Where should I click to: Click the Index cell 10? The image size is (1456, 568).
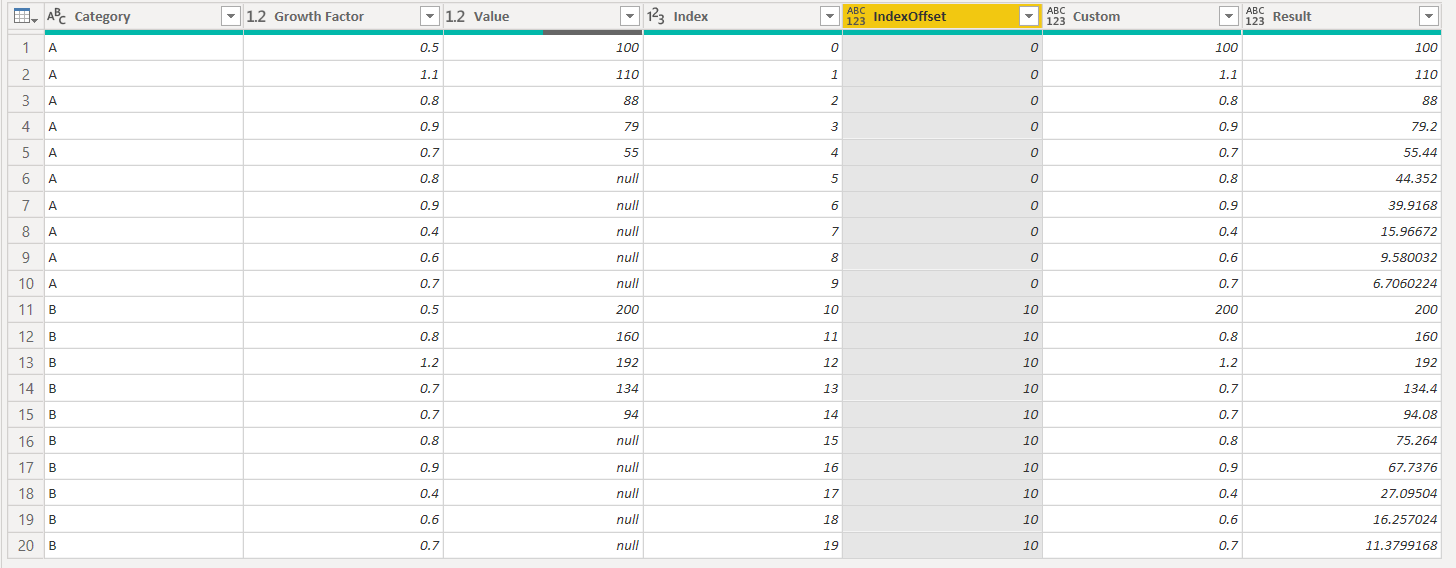[x=743, y=310]
